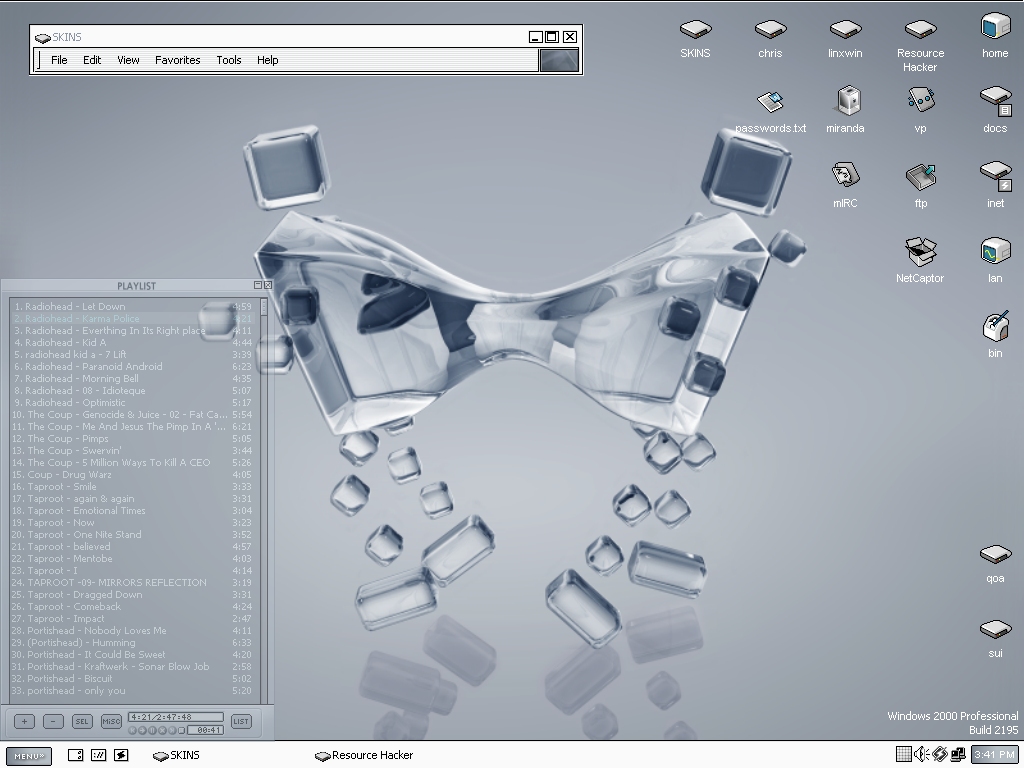Image resolution: width=1024 pixels, height=768 pixels.
Task: Click the play arrow button in playlist
Action: tap(142, 731)
